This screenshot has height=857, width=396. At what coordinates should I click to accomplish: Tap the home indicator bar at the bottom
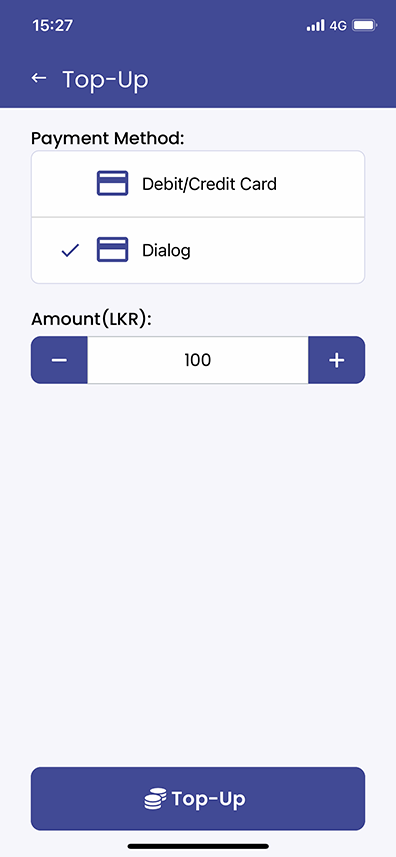198,846
